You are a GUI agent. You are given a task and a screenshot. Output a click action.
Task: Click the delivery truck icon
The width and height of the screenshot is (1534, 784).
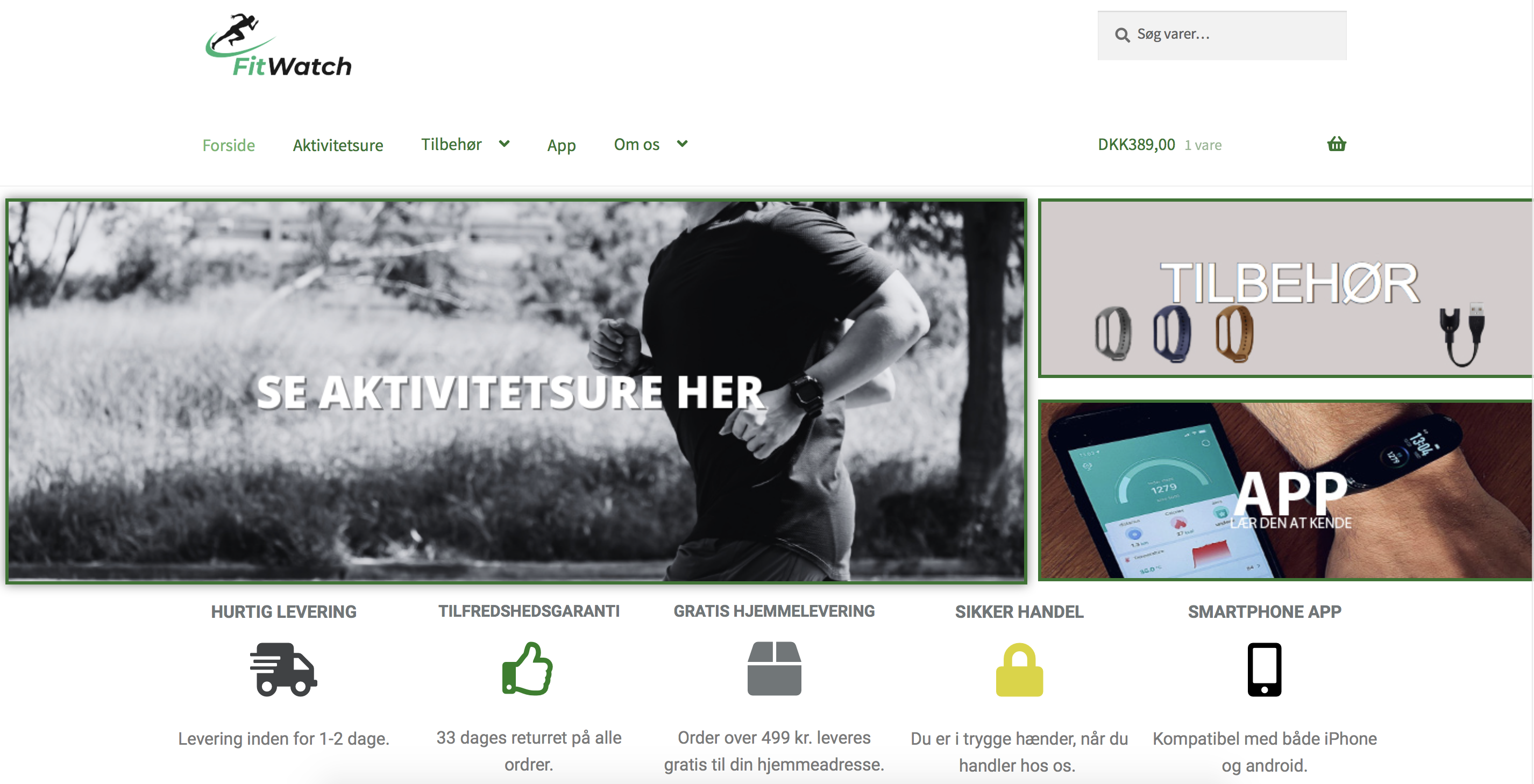283,668
